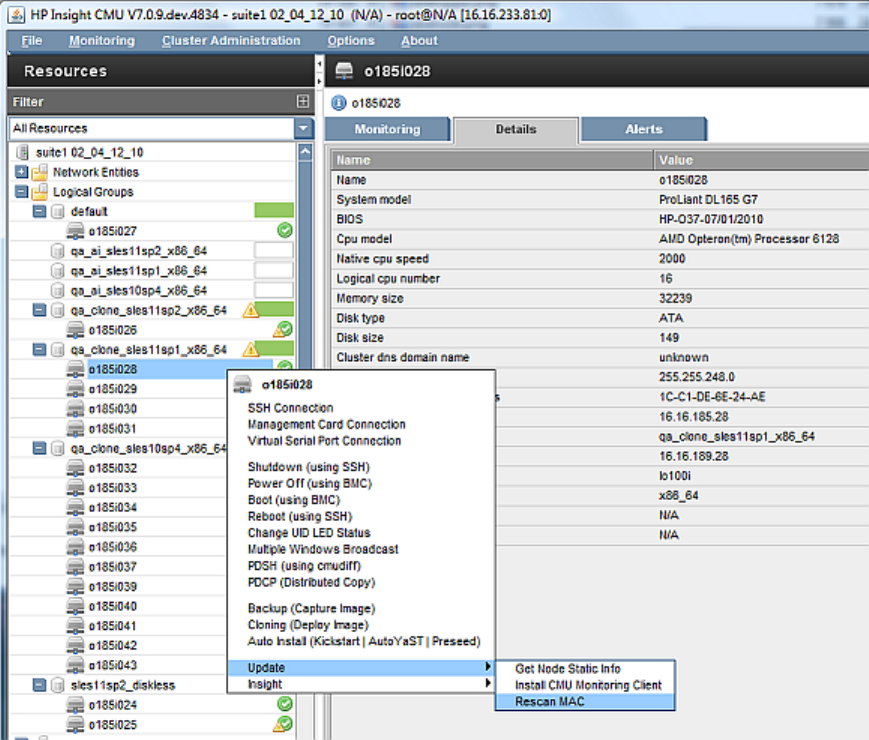Collapse the sles11sp2_diskless group

tap(39, 685)
